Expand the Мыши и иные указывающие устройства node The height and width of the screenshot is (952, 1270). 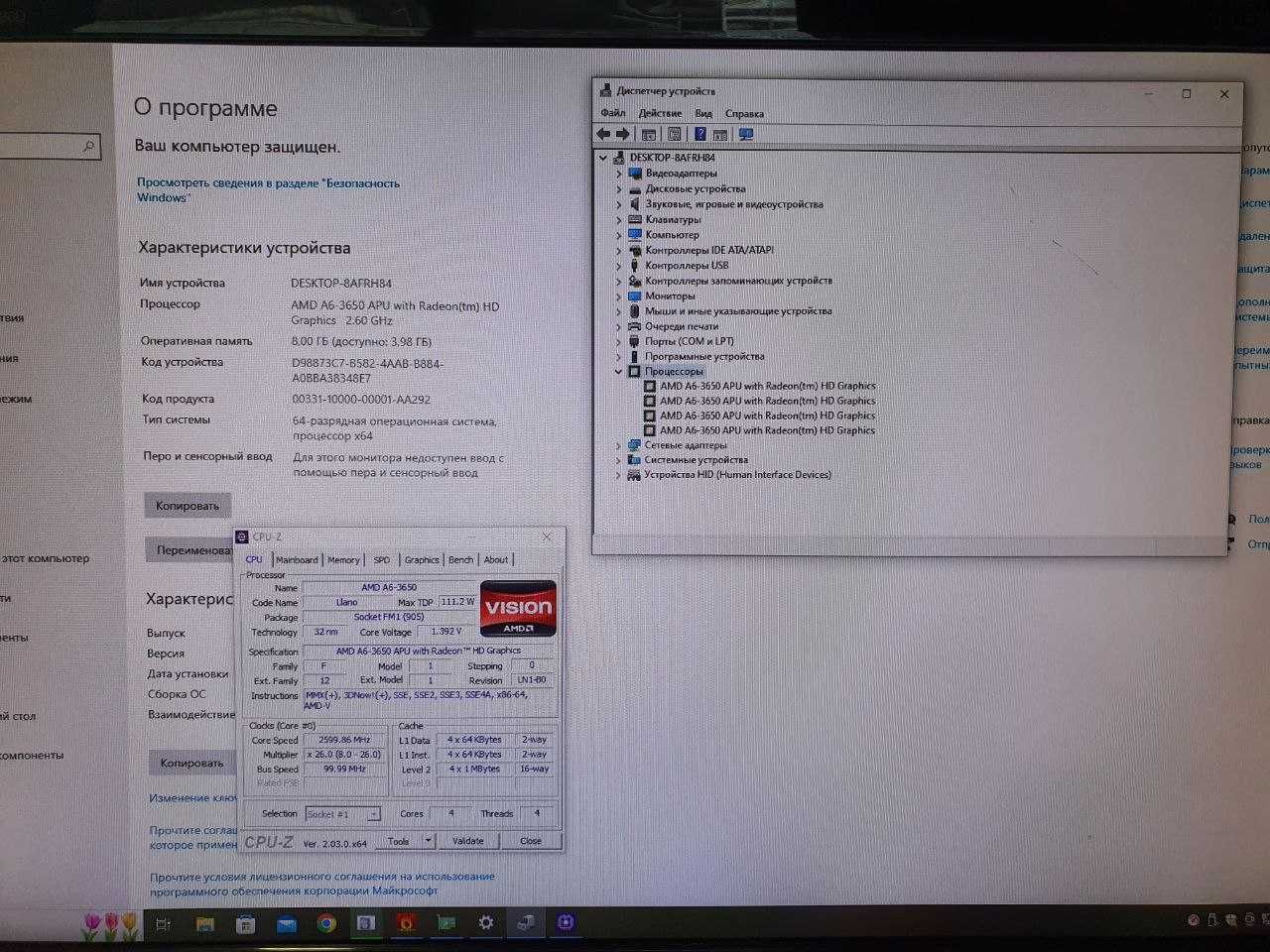(x=619, y=310)
